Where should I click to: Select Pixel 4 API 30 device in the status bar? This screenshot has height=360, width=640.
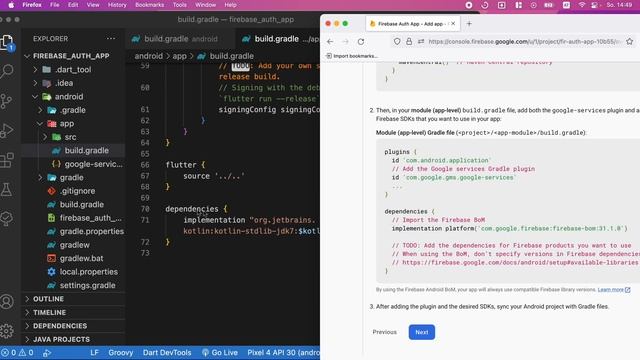(x=283, y=352)
